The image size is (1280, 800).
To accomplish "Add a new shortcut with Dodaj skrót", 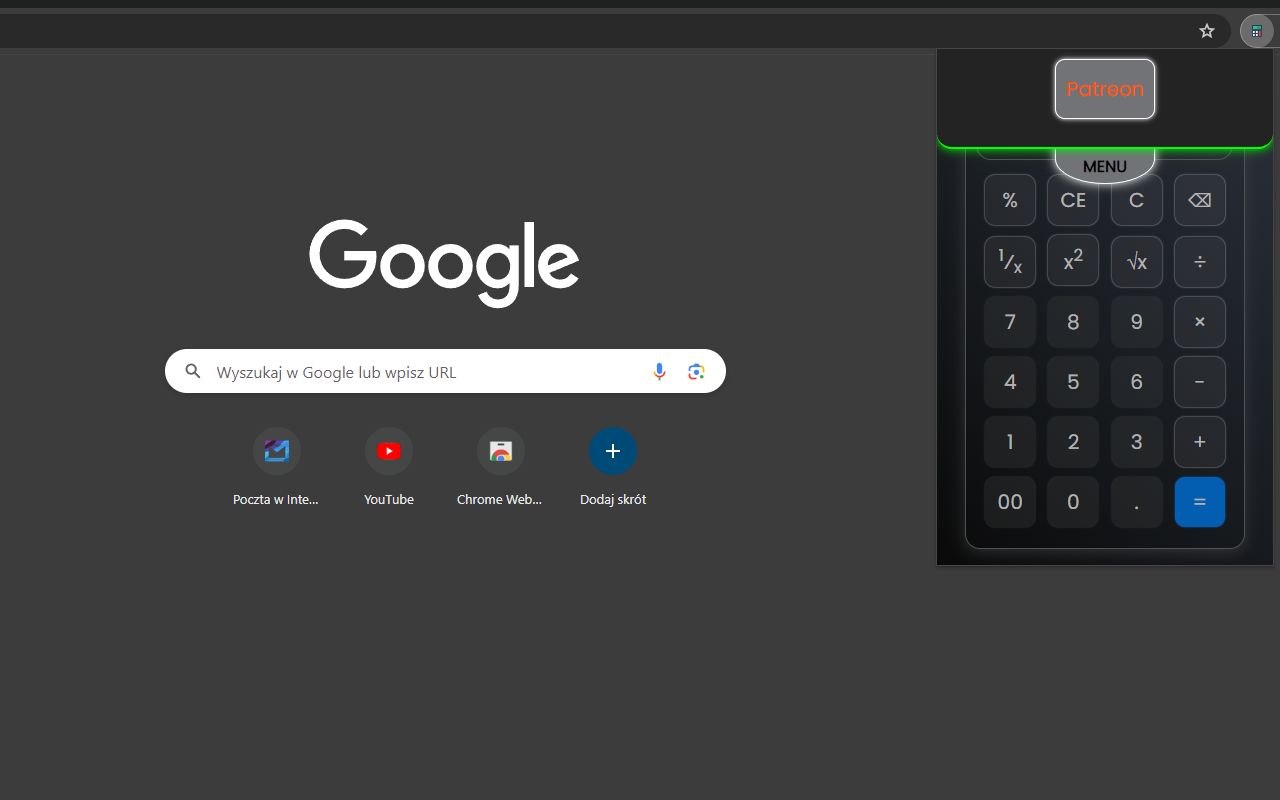I will click(x=613, y=450).
